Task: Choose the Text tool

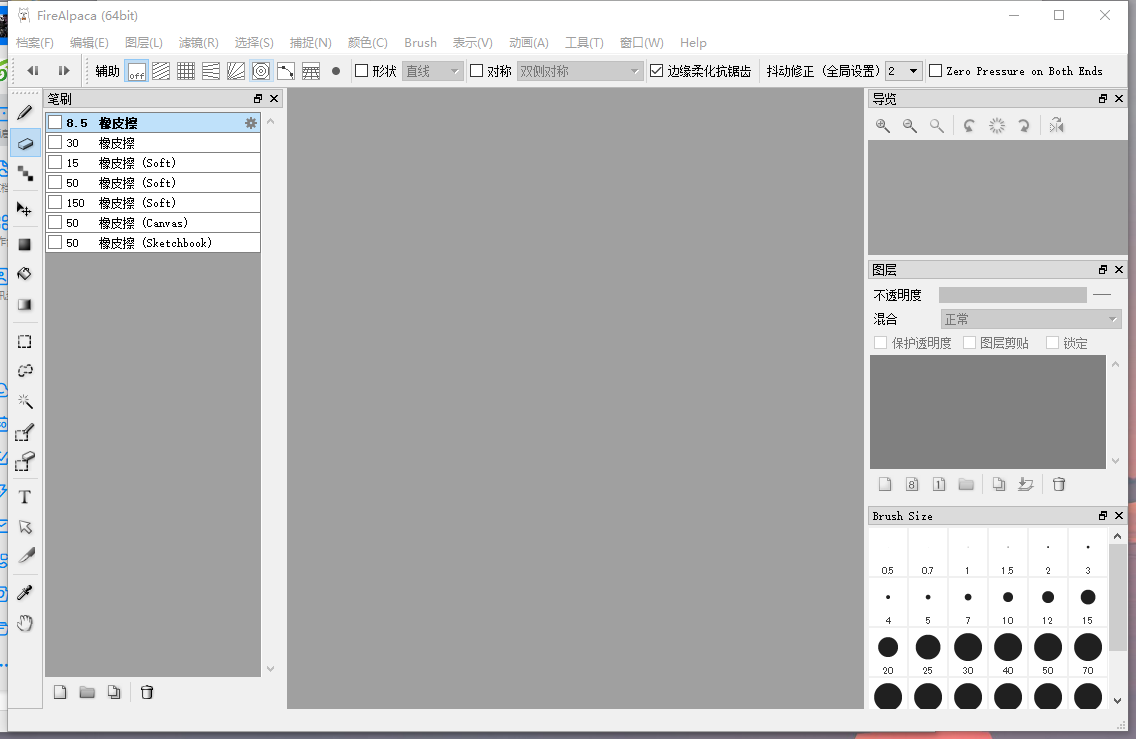Action: coord(24,496)
